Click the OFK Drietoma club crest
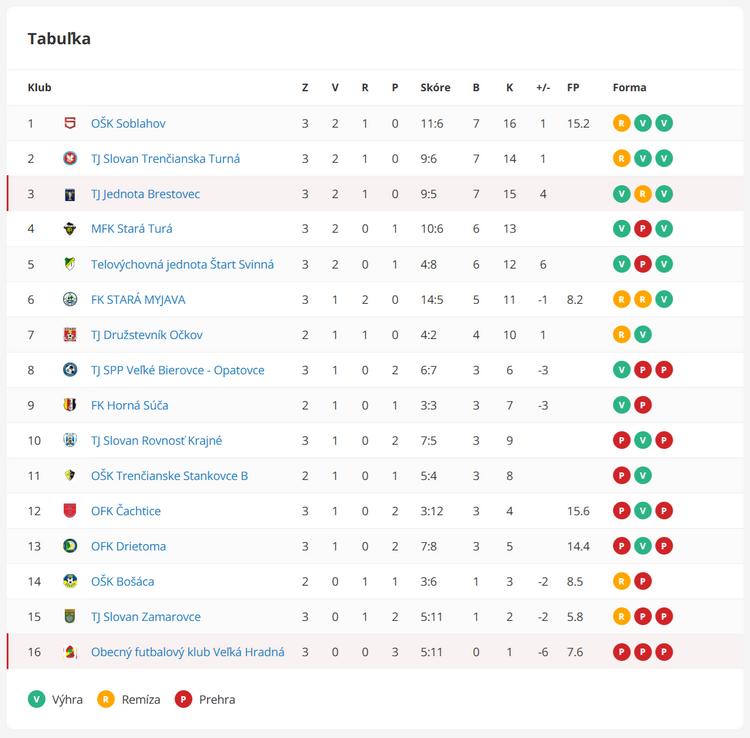 (70, 546)
